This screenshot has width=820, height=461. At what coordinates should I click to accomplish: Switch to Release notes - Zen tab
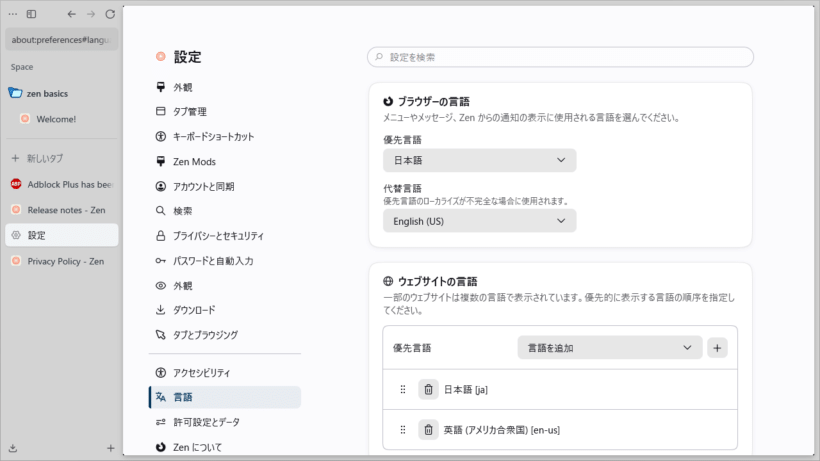click(62, 210)
